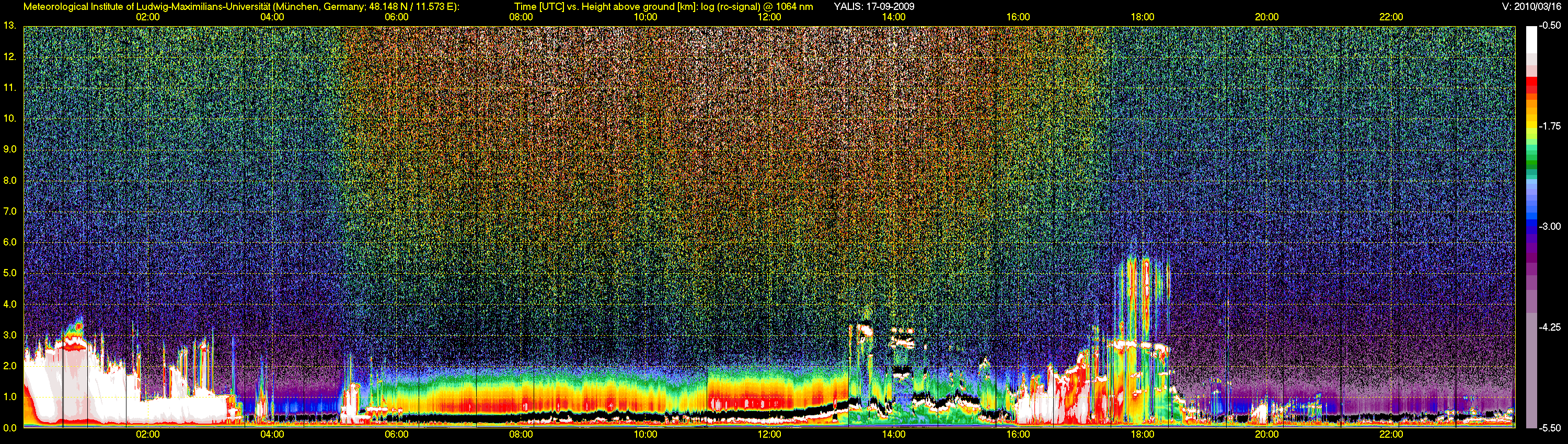Select the 06:00 label on the top time axis

[396, 17]
